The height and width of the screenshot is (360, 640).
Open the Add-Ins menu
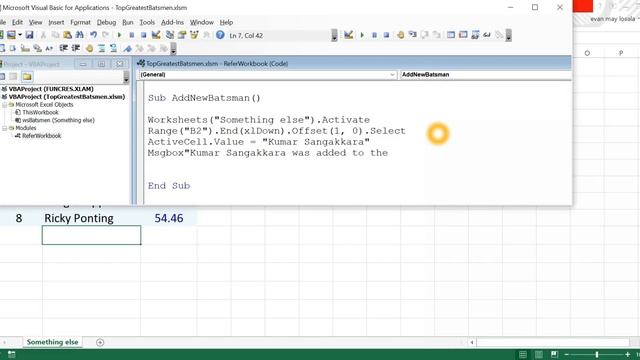[172, 22]
